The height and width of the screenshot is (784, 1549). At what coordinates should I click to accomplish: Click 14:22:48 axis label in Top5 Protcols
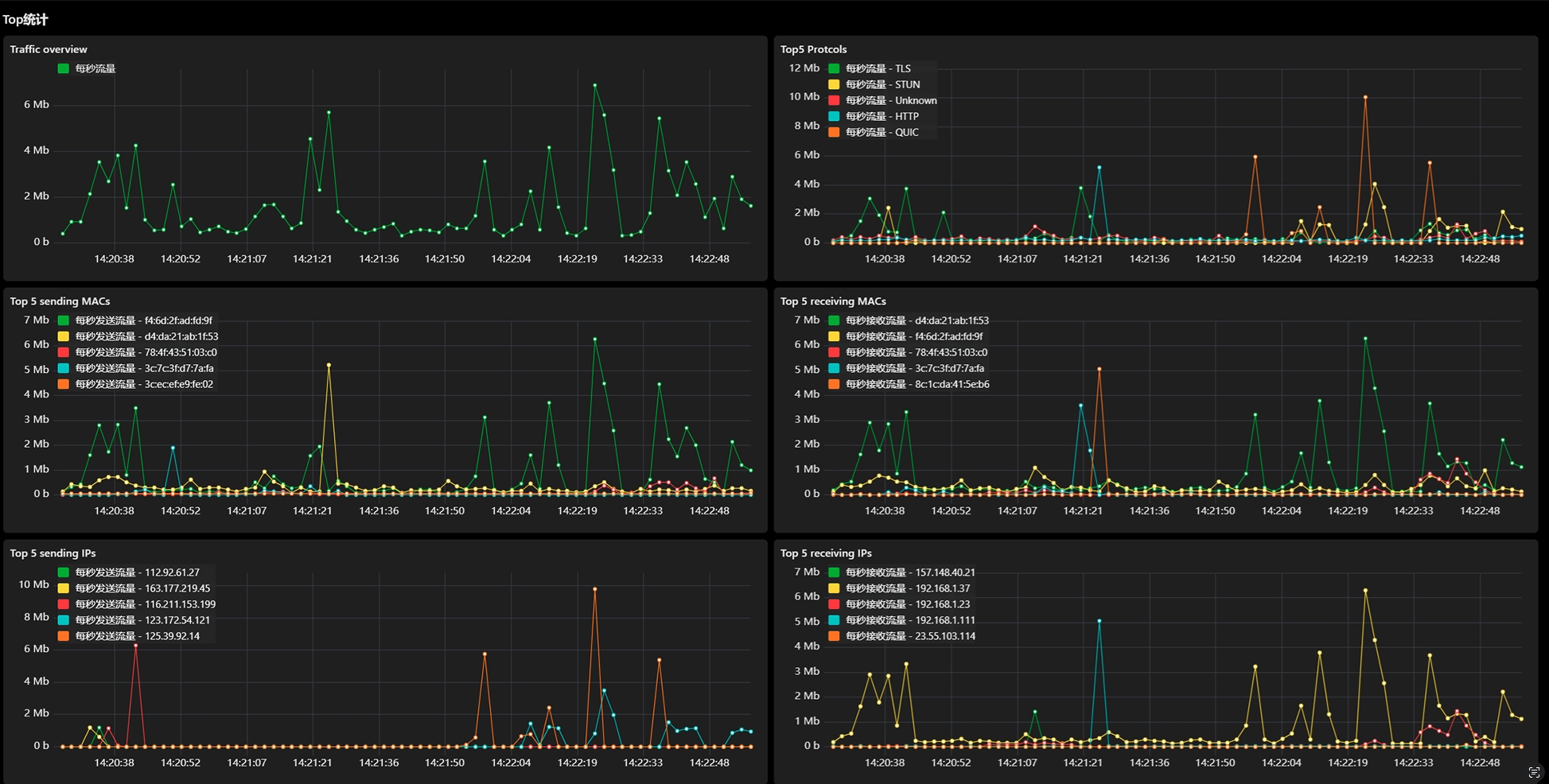[x=1480, y=258]
